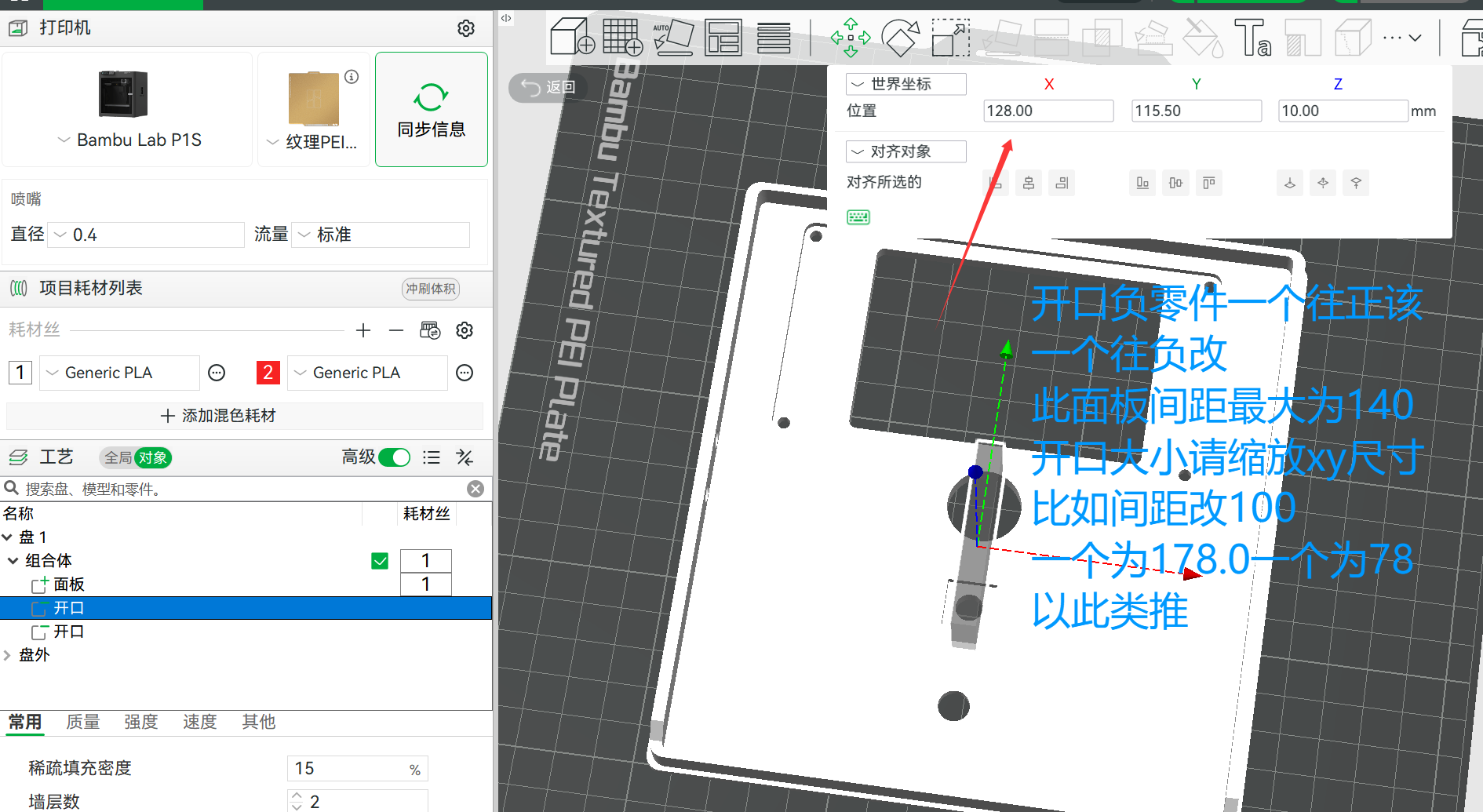Image resolution: width=1483 pixels, height=812 pixels.
Task: Edit filament 1 Generic PLA preset
Action: click(217, 373)
